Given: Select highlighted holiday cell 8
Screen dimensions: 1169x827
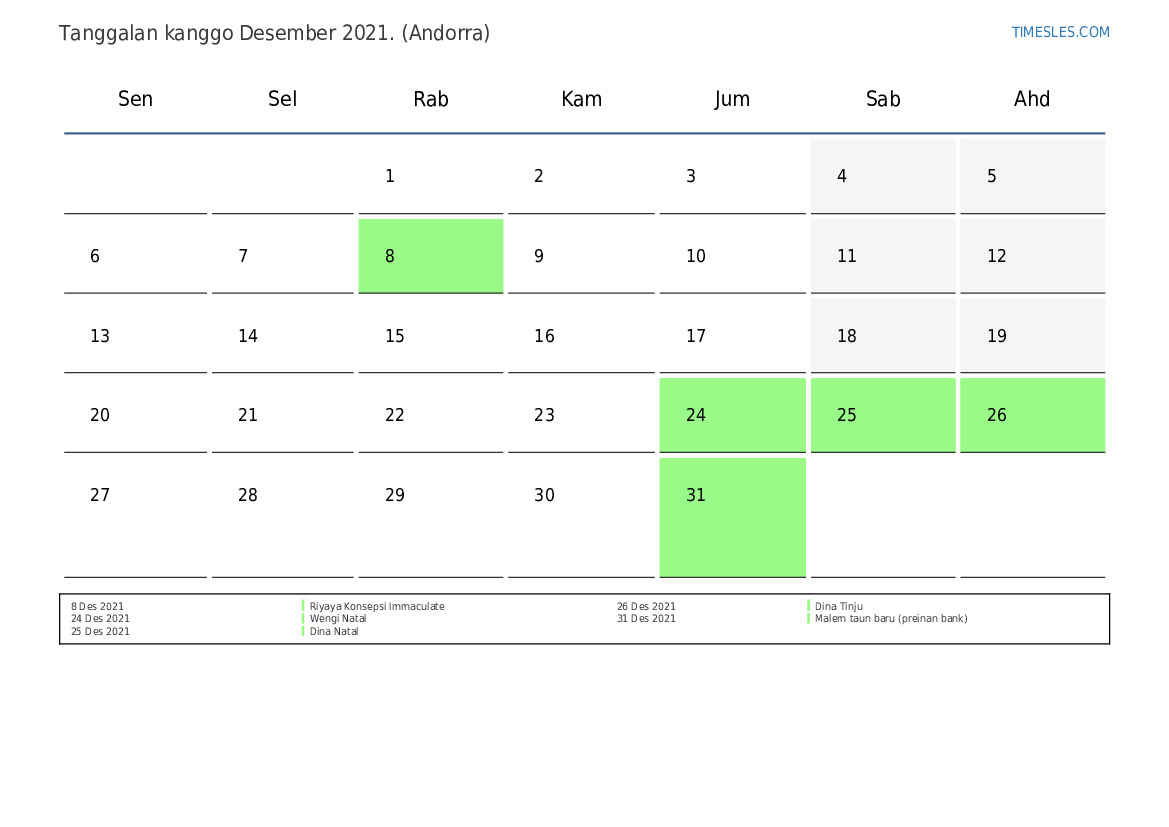Looking at the screenshot, I should pos(431,256).
